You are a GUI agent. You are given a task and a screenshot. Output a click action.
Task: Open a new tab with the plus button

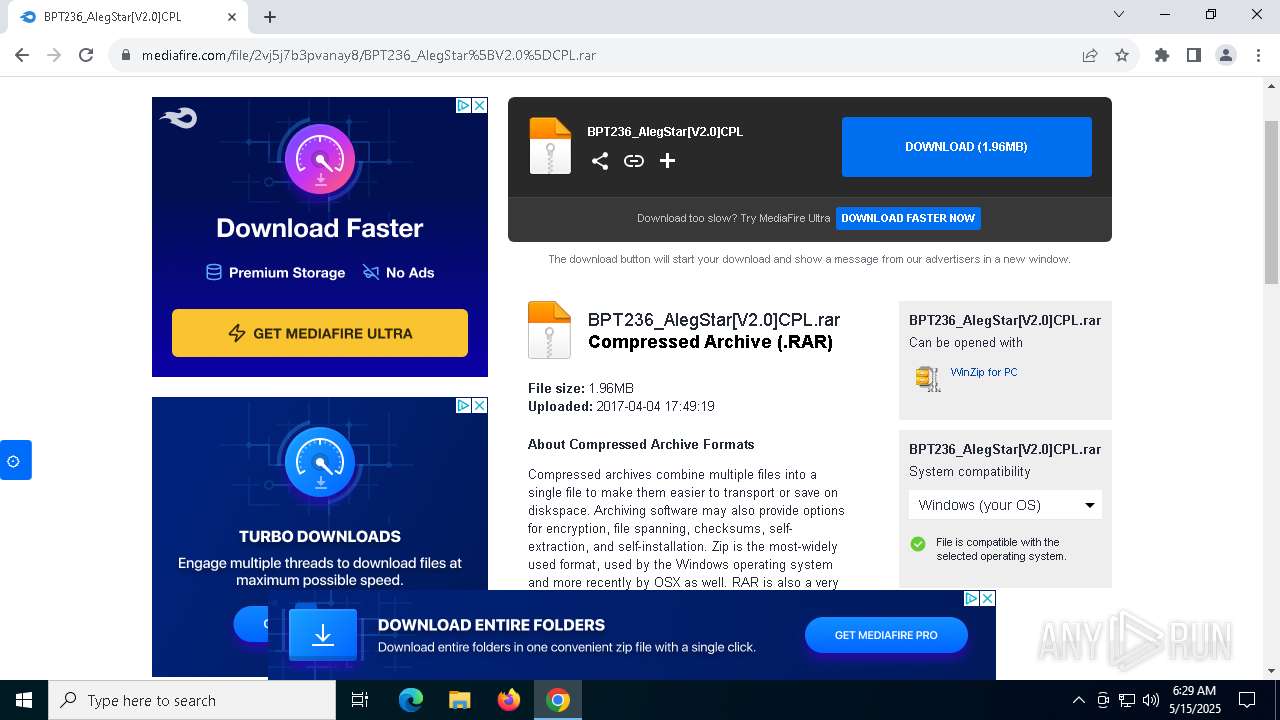tap(270, 17)
